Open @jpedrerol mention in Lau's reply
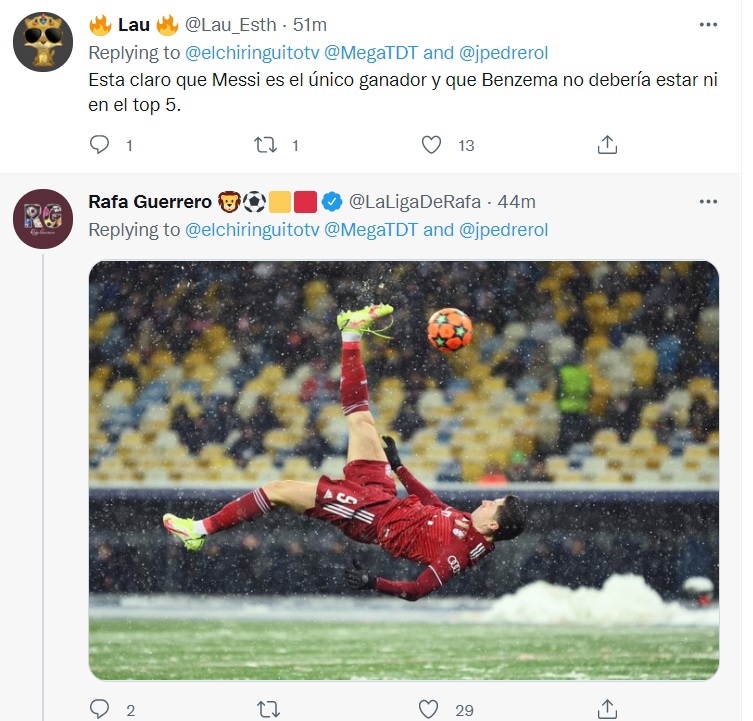753x721 pixels. (x=503, y=52)
